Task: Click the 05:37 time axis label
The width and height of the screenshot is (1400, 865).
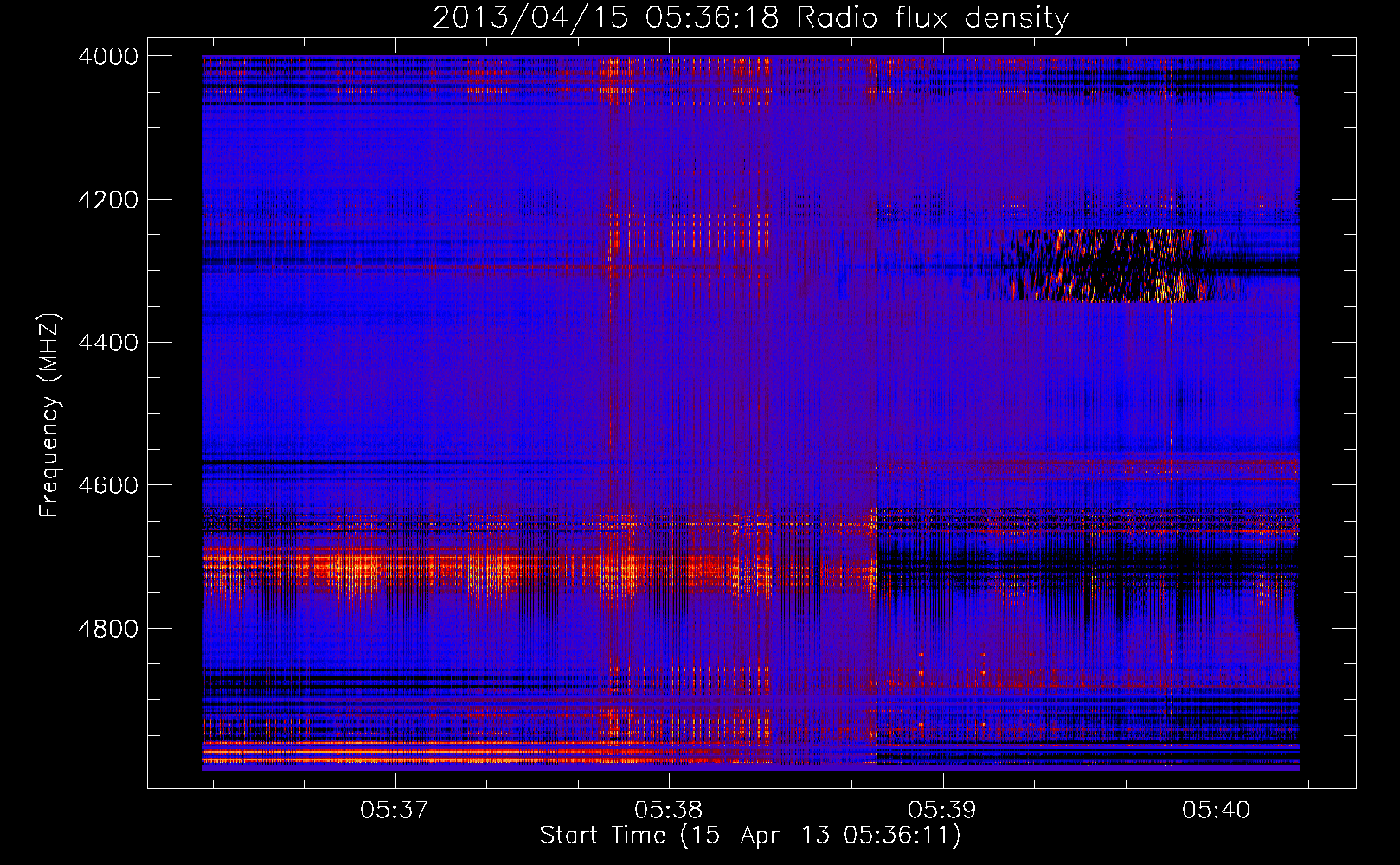Action: (x=395, y=811)
